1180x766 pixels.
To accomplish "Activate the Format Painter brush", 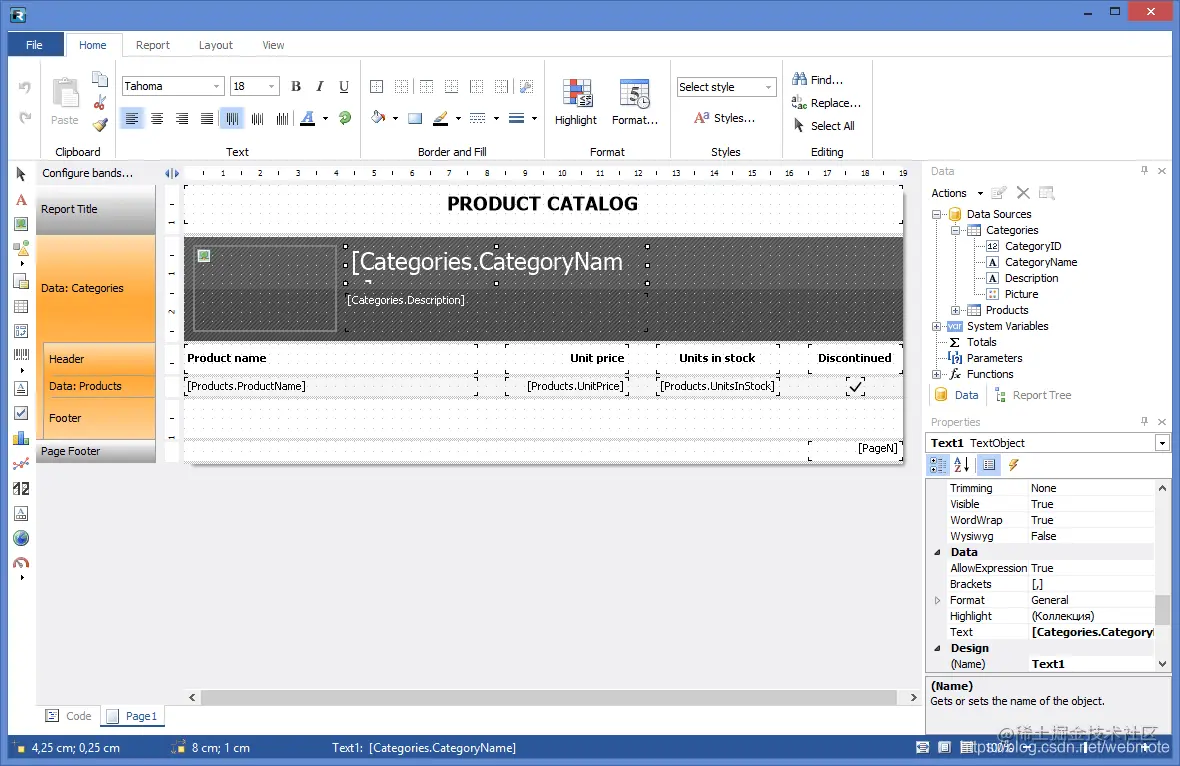I will point(99,125).
